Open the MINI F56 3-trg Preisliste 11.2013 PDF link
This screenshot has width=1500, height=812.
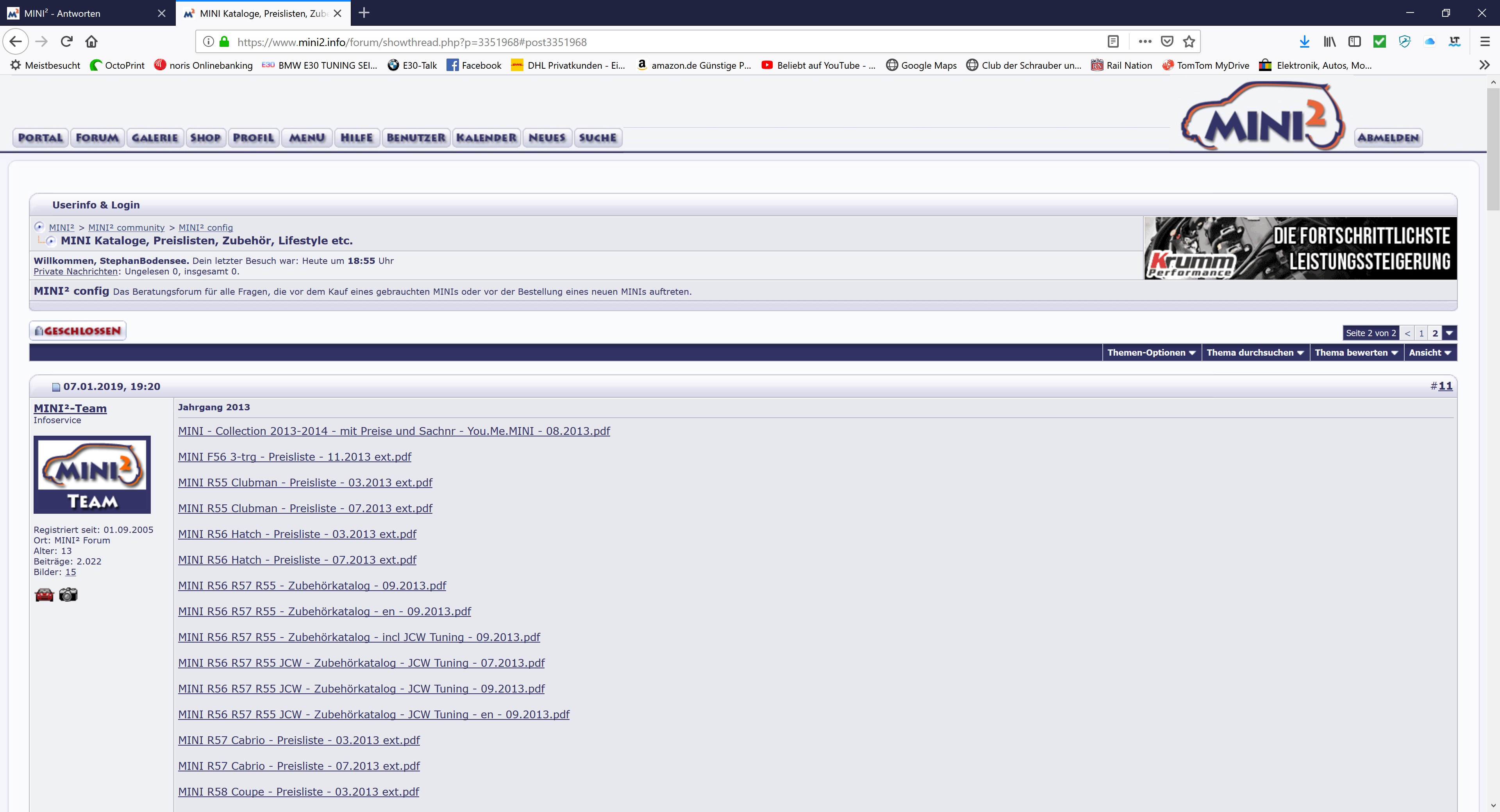[x=294, y=457]
